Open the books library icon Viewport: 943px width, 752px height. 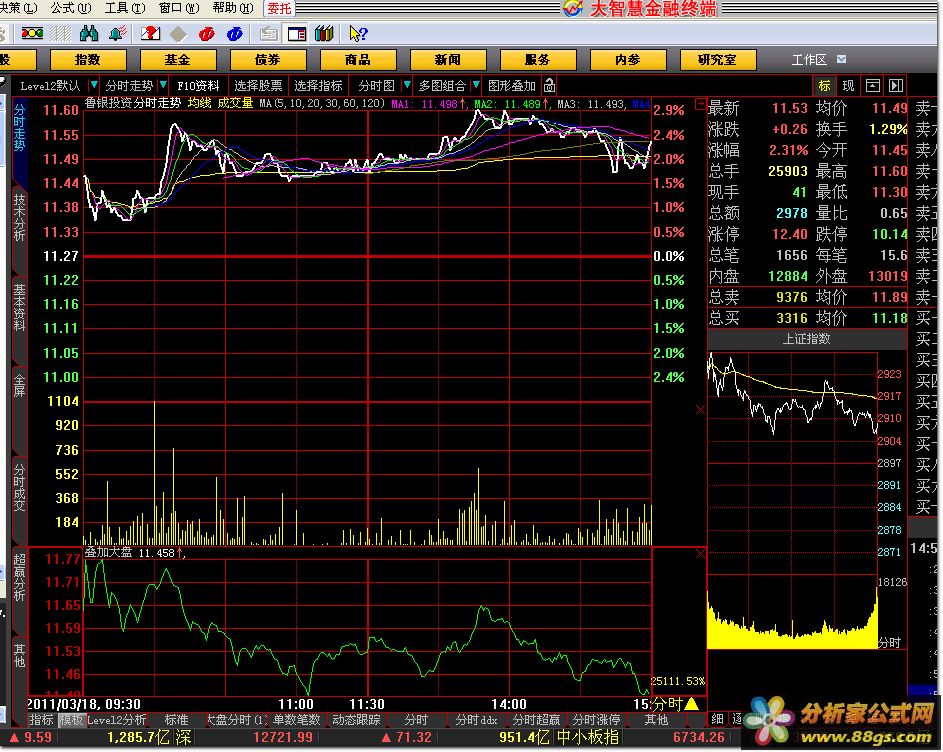click(x=324, y=34)
